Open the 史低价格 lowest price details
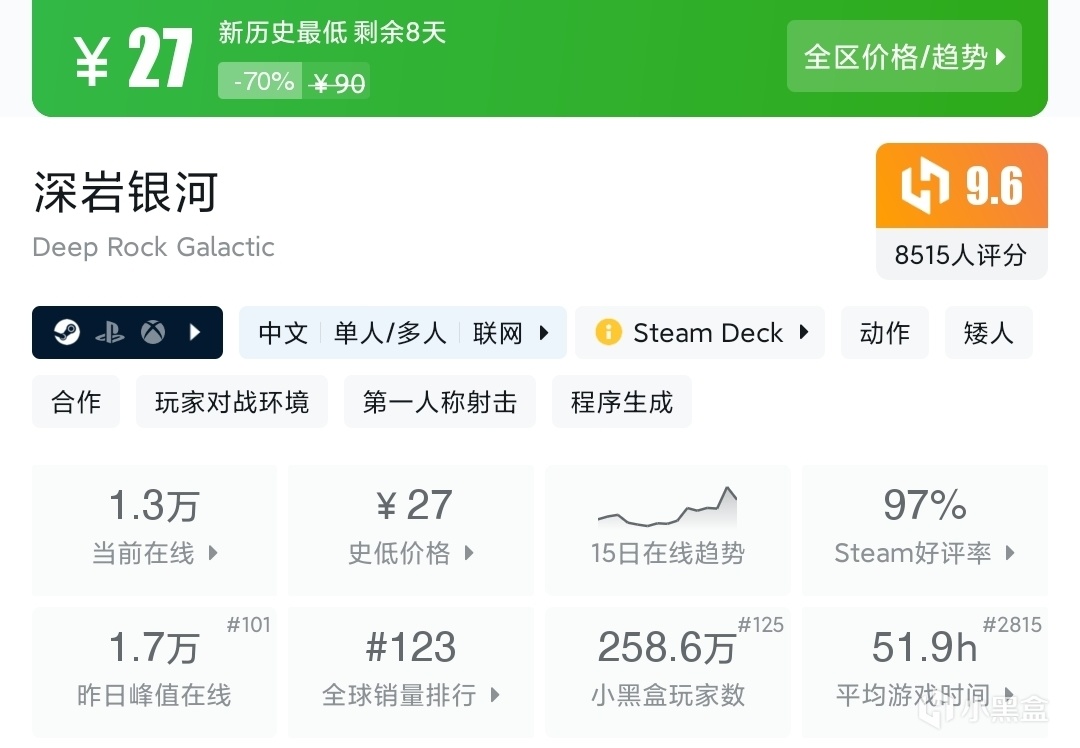Image resolution: width=1080 pixels, height=748 pixels. click(x=411, y=529)
